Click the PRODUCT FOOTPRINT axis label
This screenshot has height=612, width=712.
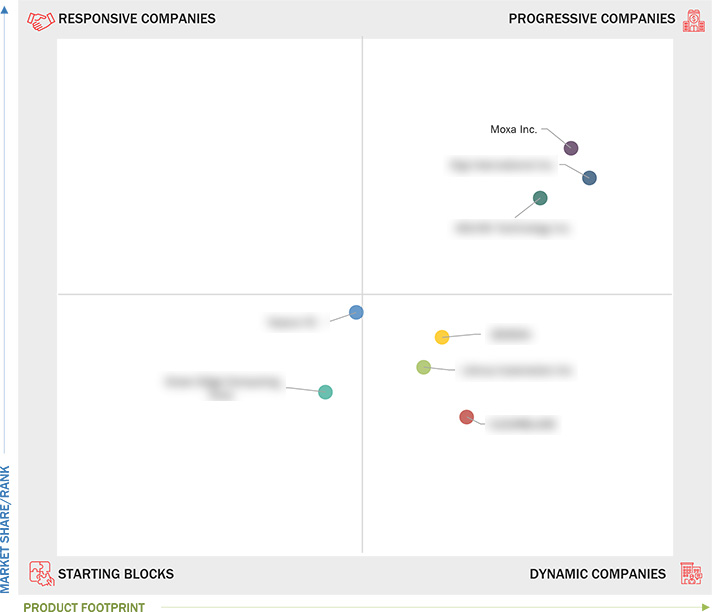84,607
